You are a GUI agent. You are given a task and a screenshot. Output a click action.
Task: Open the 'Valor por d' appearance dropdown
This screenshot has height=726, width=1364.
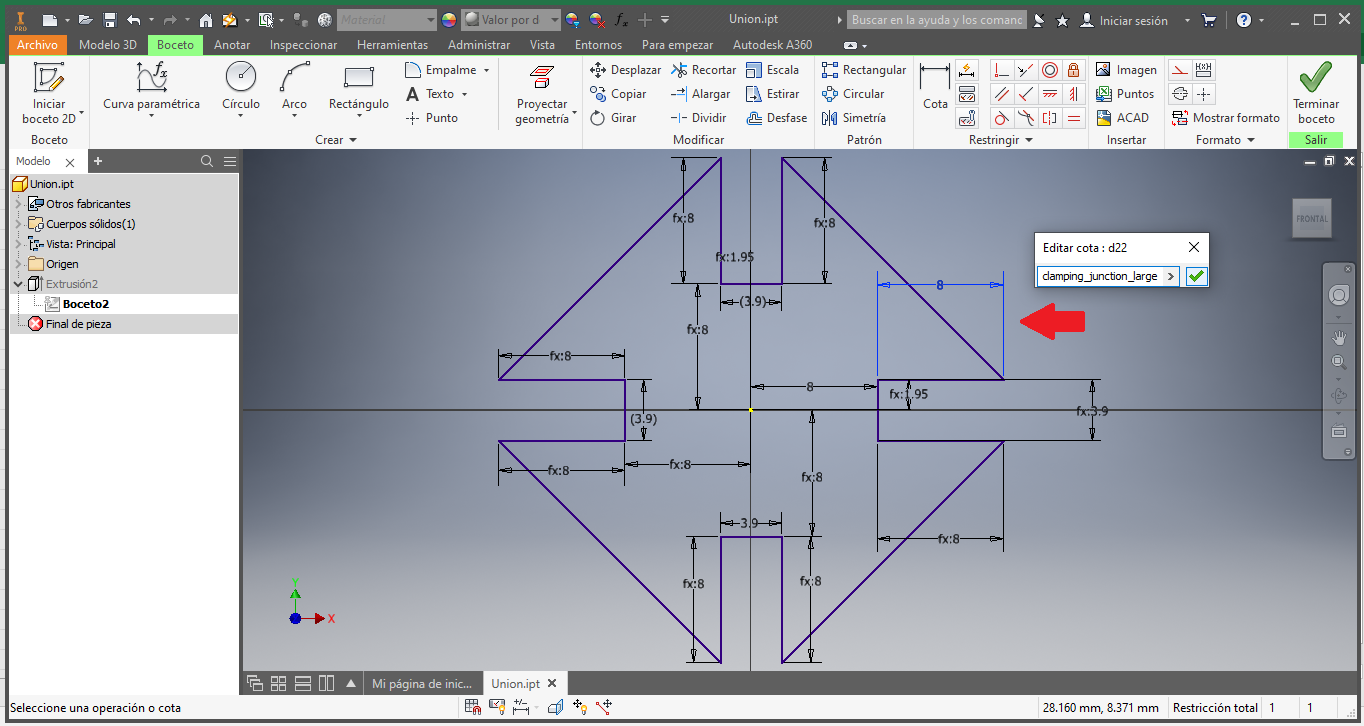pyautogui.click(x=509, y=20)
